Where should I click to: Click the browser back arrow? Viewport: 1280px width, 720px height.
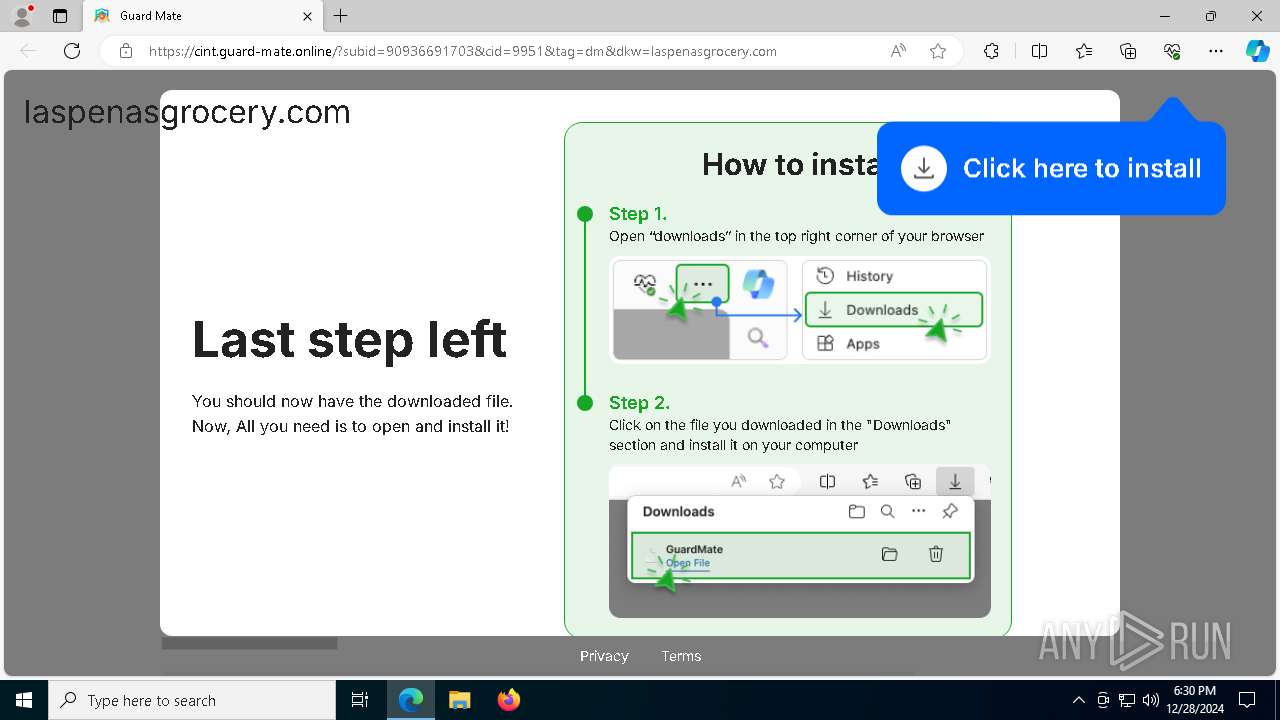(28, 51)
